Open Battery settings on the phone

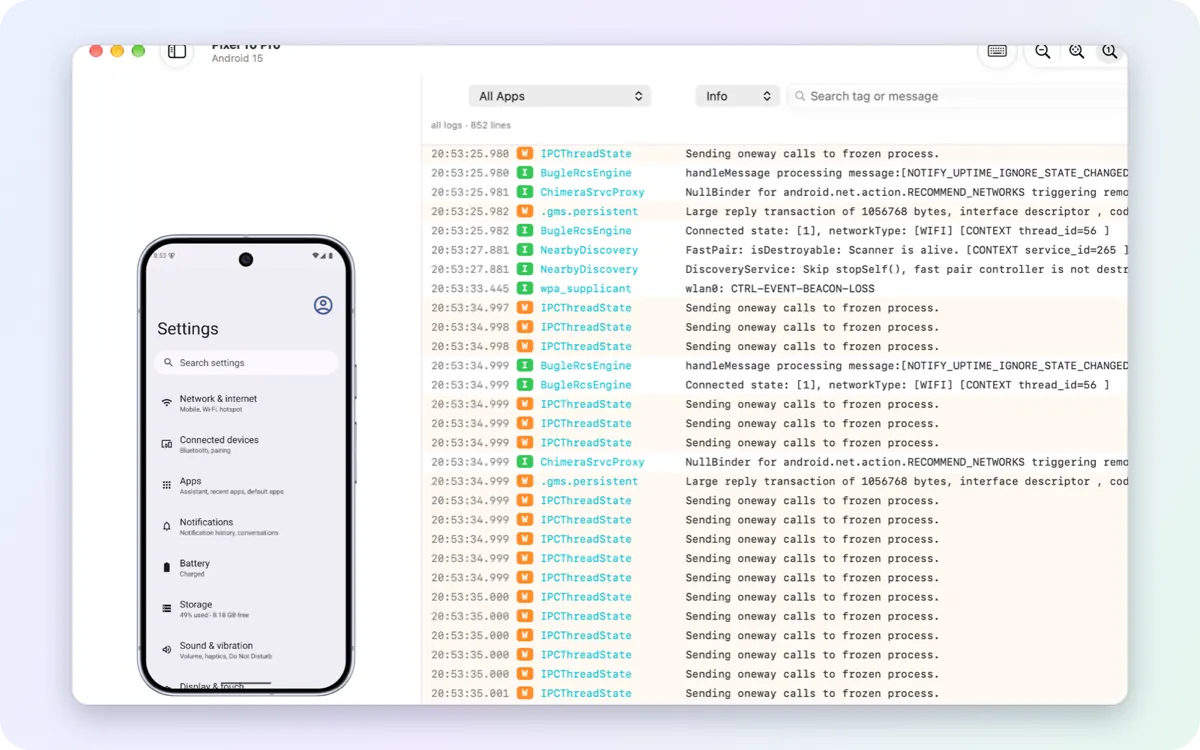point(246,567)
